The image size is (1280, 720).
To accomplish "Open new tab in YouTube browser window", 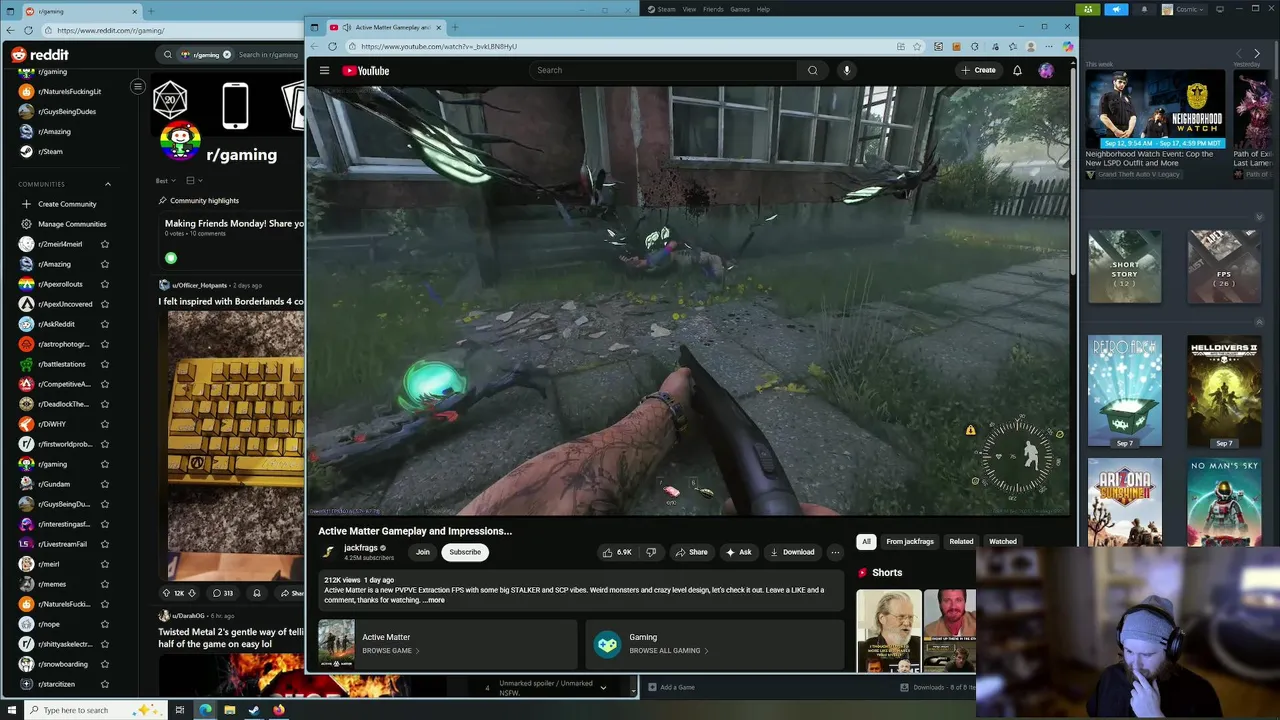I will [x=454, y=27].
